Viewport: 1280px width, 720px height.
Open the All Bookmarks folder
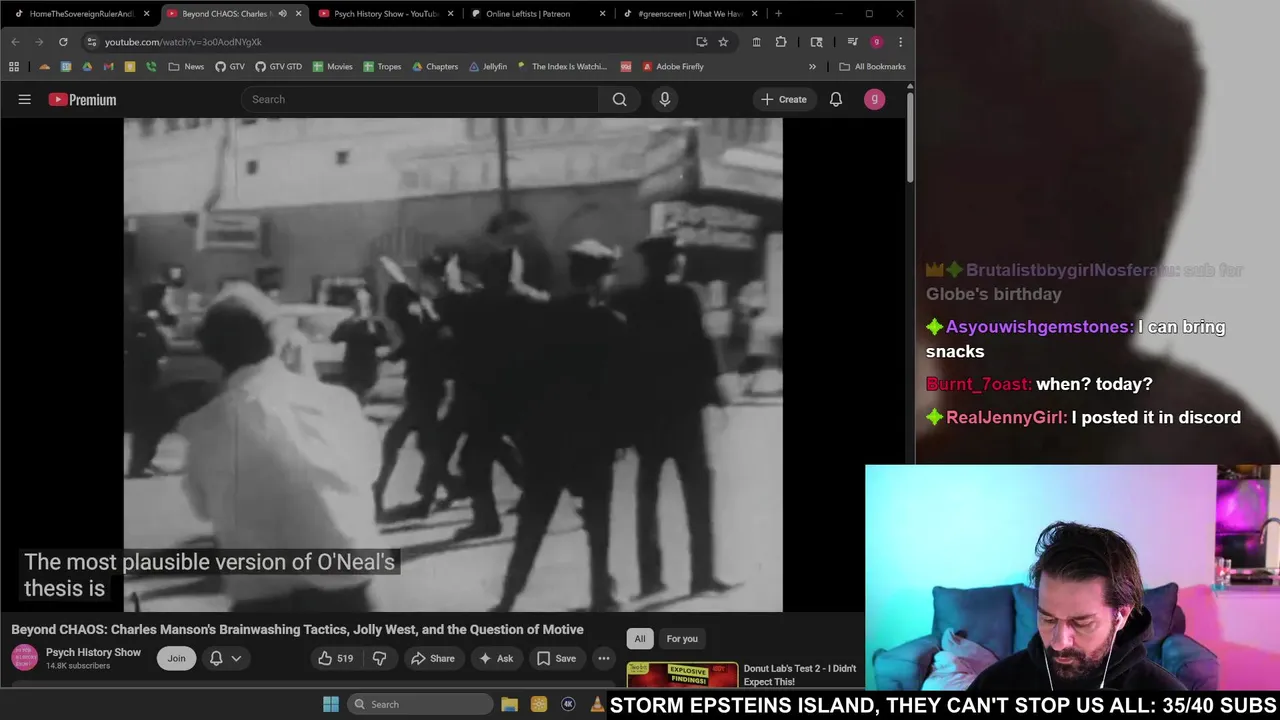point(872,67)
